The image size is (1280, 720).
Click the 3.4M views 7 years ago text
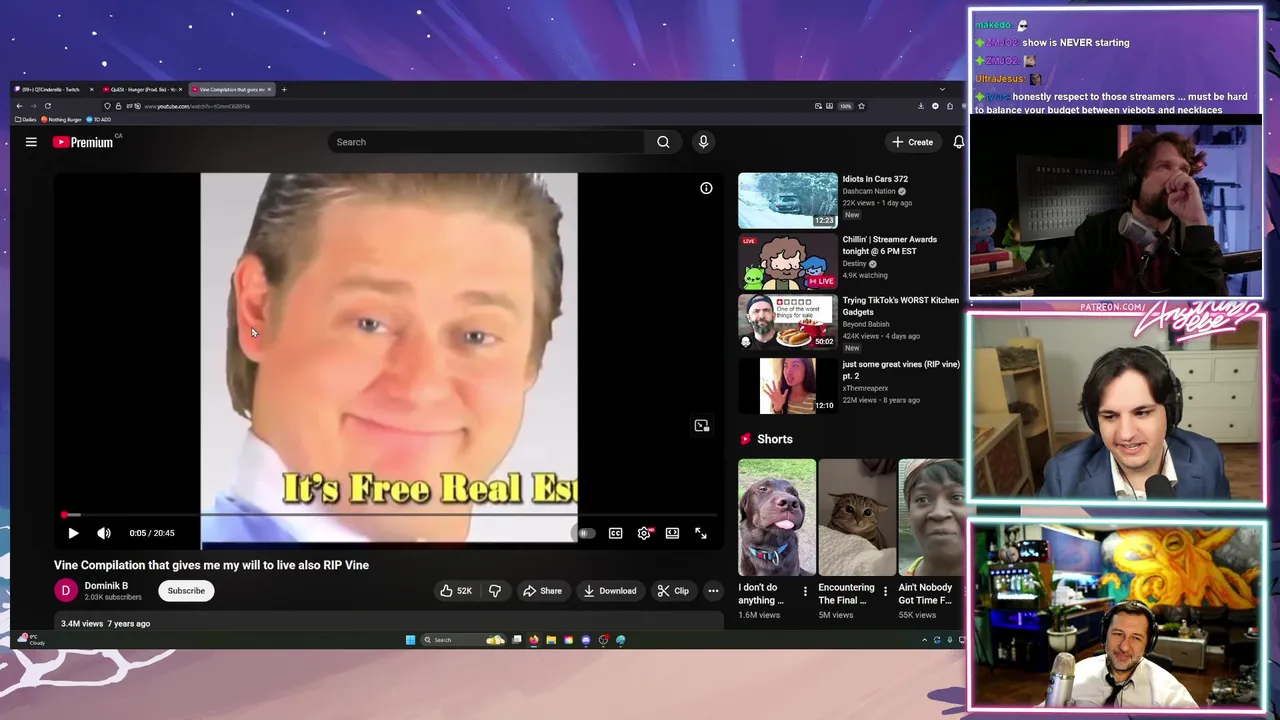(105, 624)
